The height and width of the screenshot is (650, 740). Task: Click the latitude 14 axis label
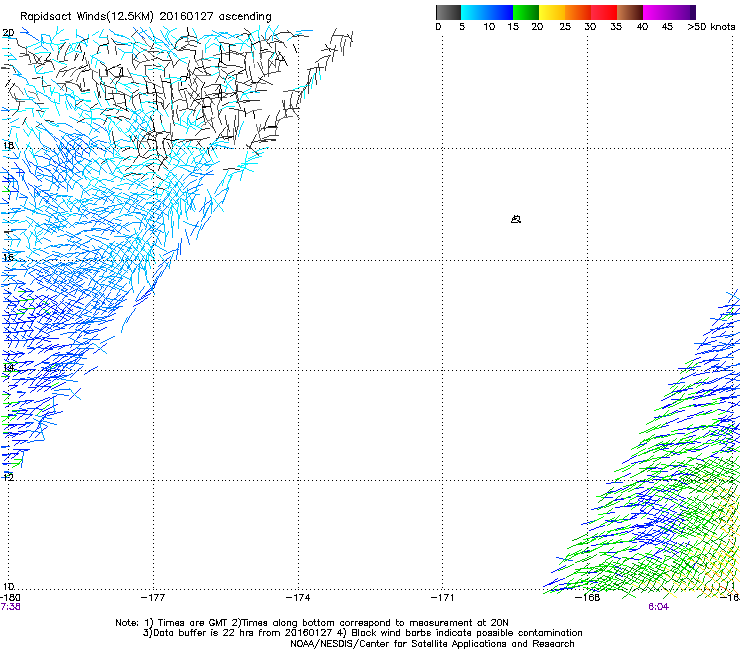[x=8, y=367]
